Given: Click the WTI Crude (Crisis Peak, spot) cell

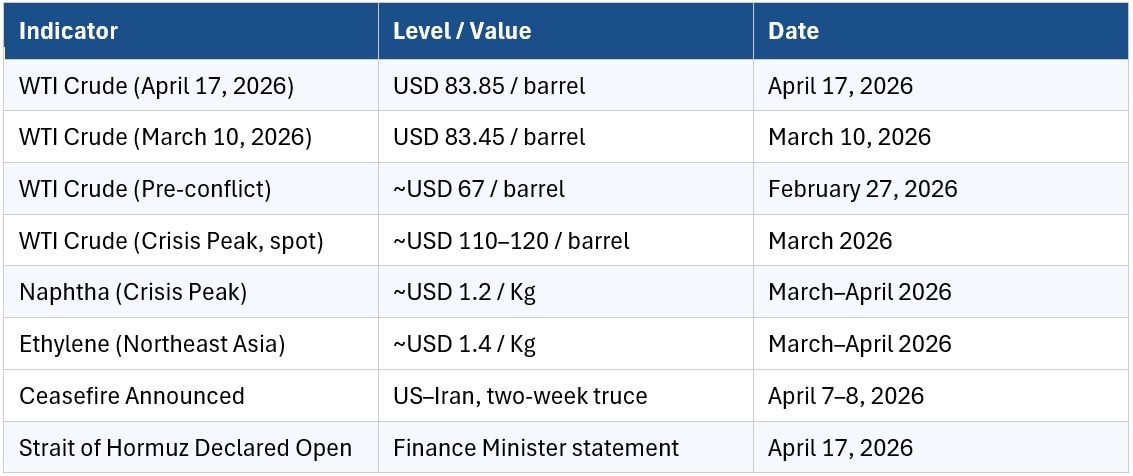Looking at the screenshot, I should point(171,241).
